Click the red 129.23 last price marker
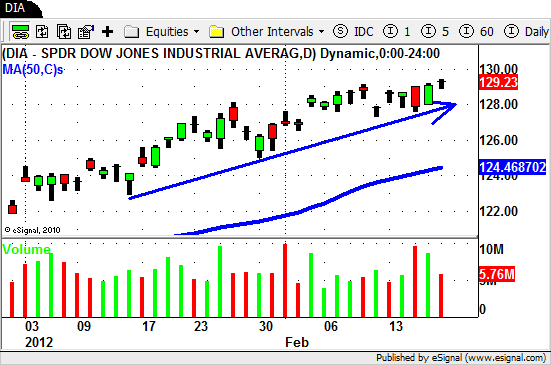551x365 pixels. click(498, 83)
